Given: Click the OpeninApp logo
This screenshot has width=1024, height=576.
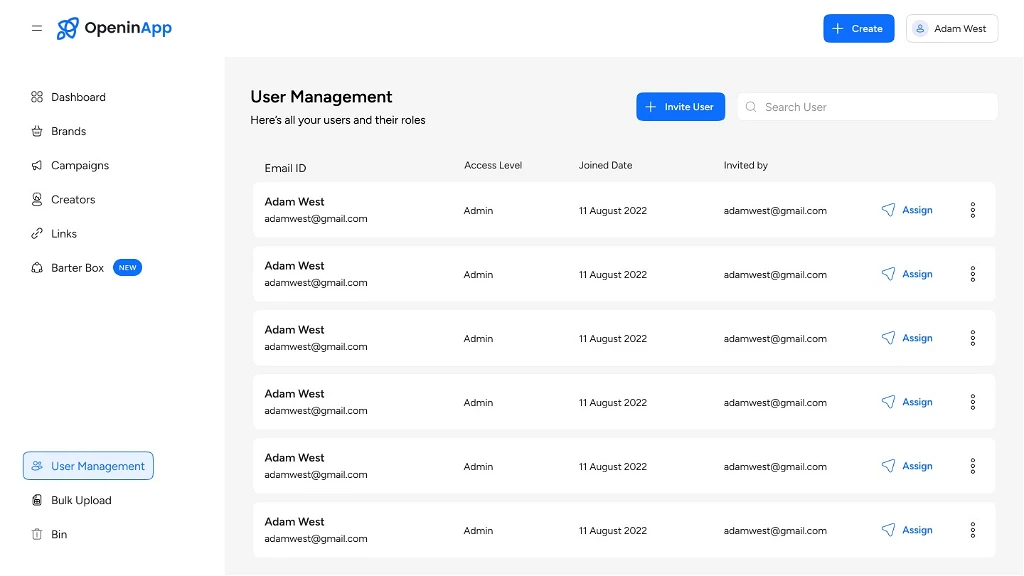Looking at the screenshot, I should 113,28.
